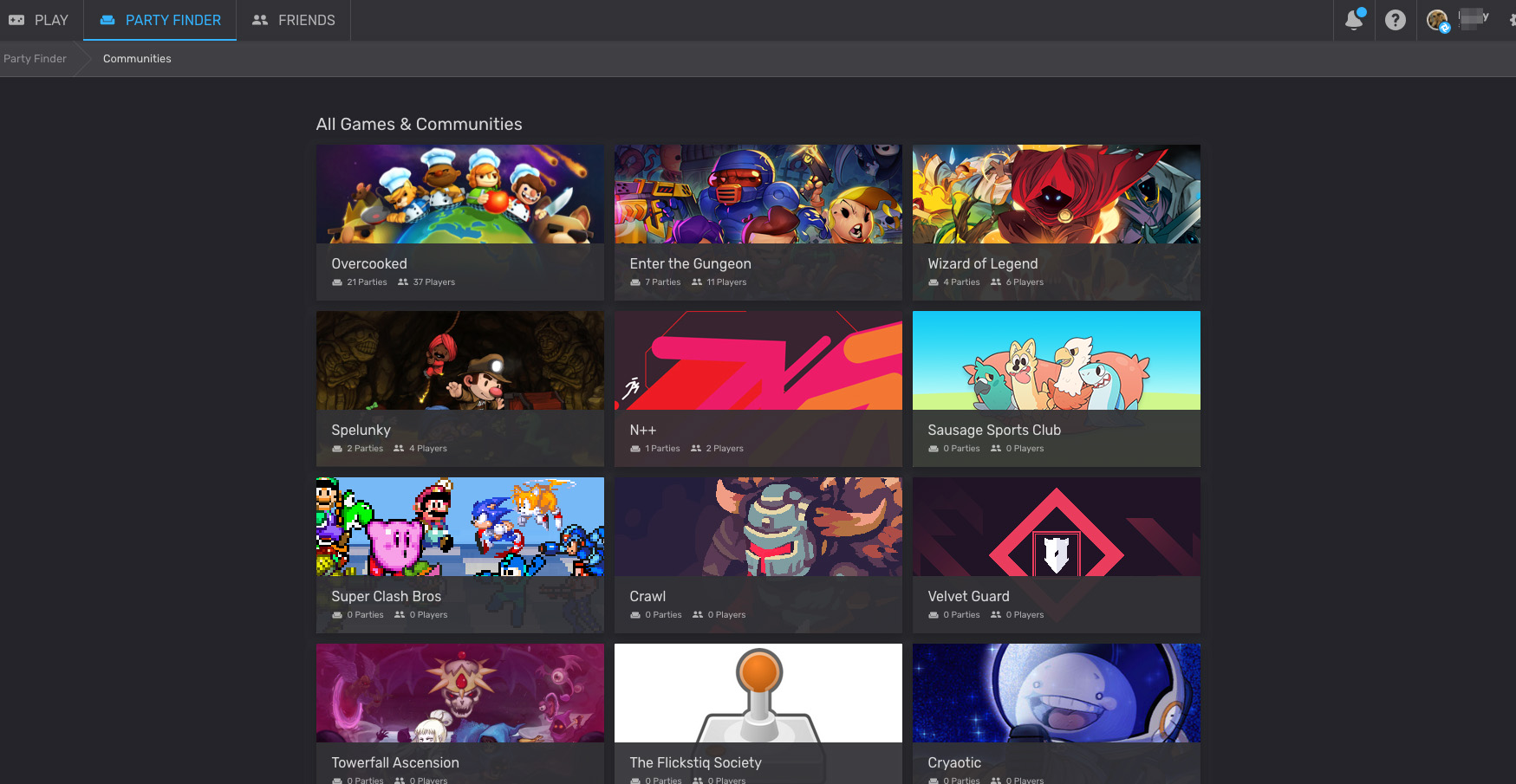Click the players icon on the Overcooked card
Image resolution: width=1516 pixels, height=784 pixels.
403,282
